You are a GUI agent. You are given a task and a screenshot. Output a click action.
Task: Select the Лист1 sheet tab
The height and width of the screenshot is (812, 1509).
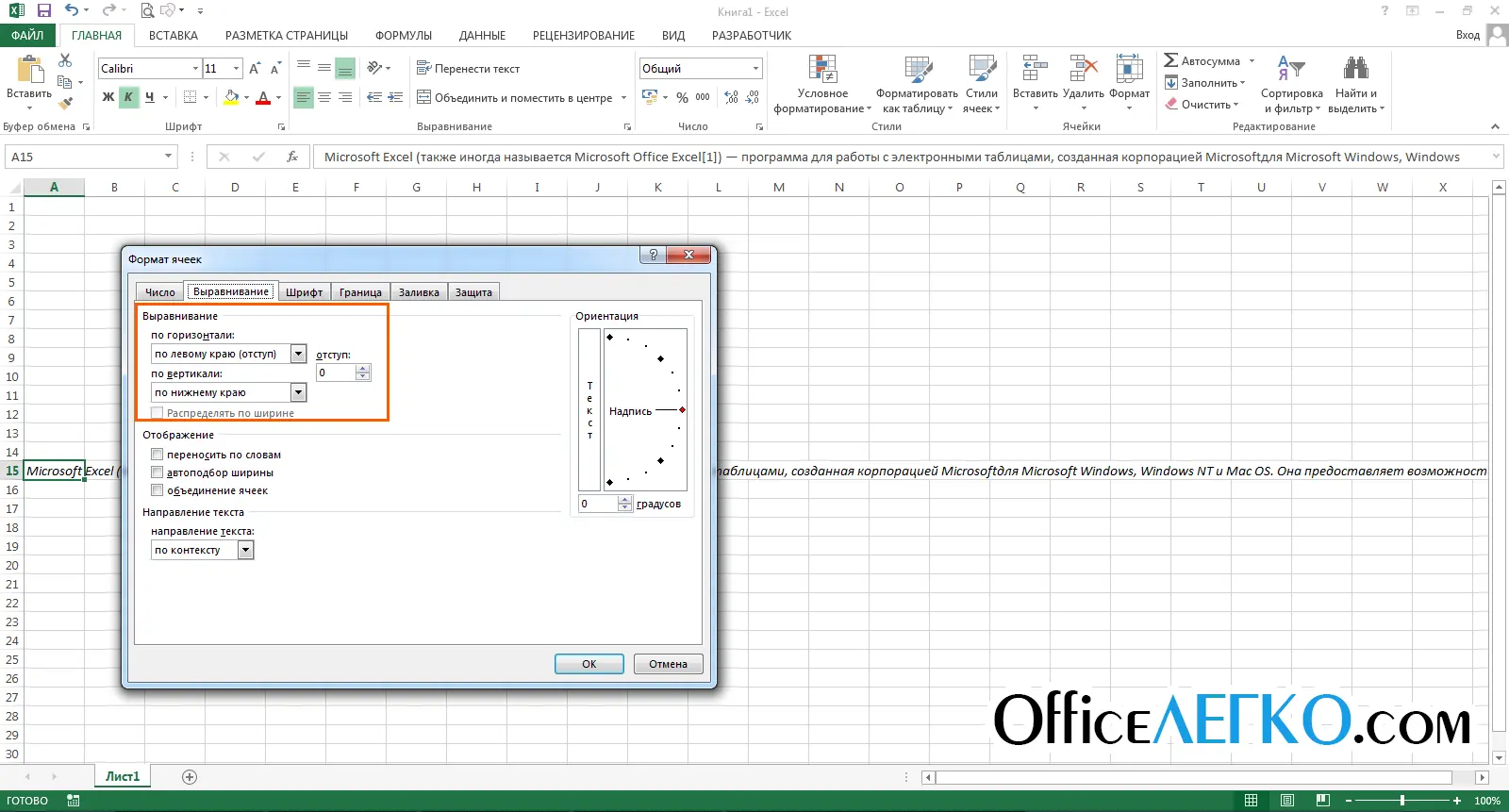(x=123, y=777)
